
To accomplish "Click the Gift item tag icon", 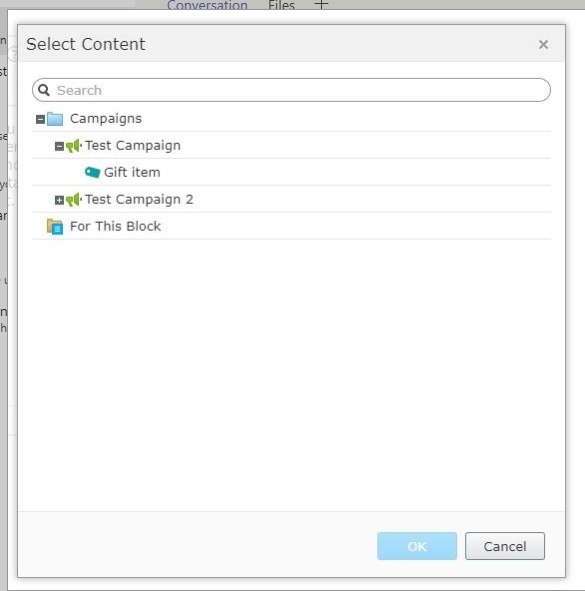I will [92, 172].
